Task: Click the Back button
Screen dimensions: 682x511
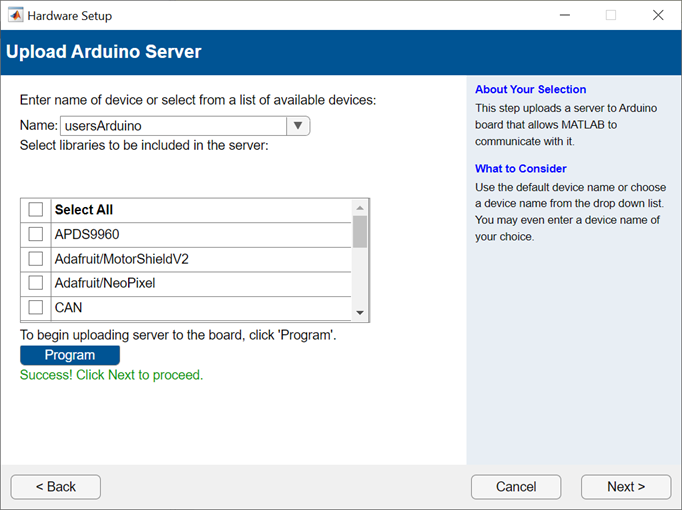Action: click(56, 487)
